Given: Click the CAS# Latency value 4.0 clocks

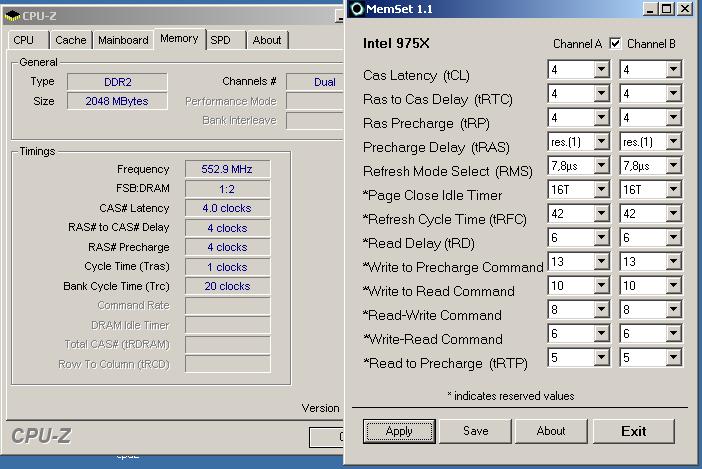Looking at the screenshot, I should 227,208.
